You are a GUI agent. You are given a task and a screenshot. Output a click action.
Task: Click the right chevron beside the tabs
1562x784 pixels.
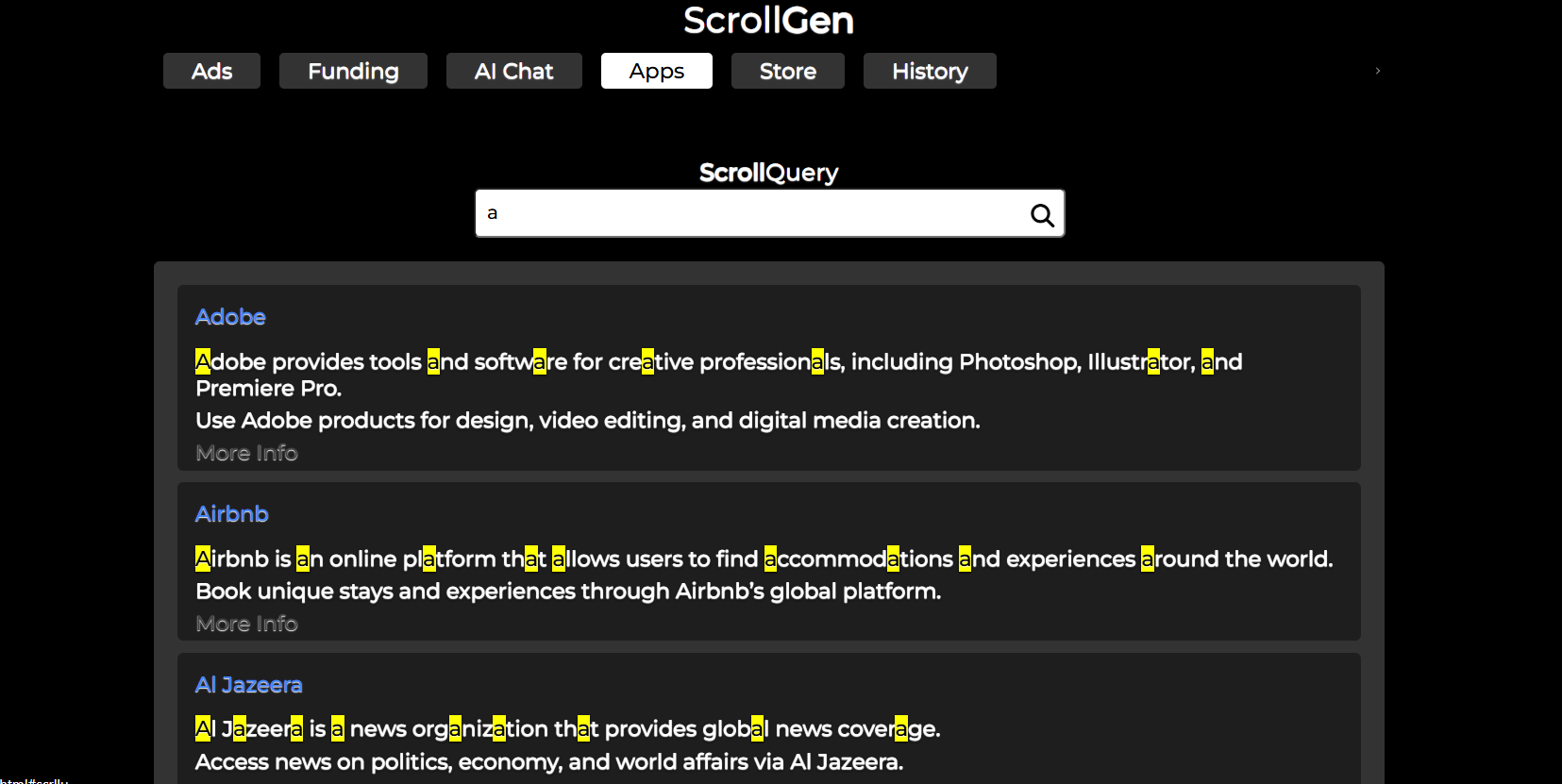pos(1378,71)
